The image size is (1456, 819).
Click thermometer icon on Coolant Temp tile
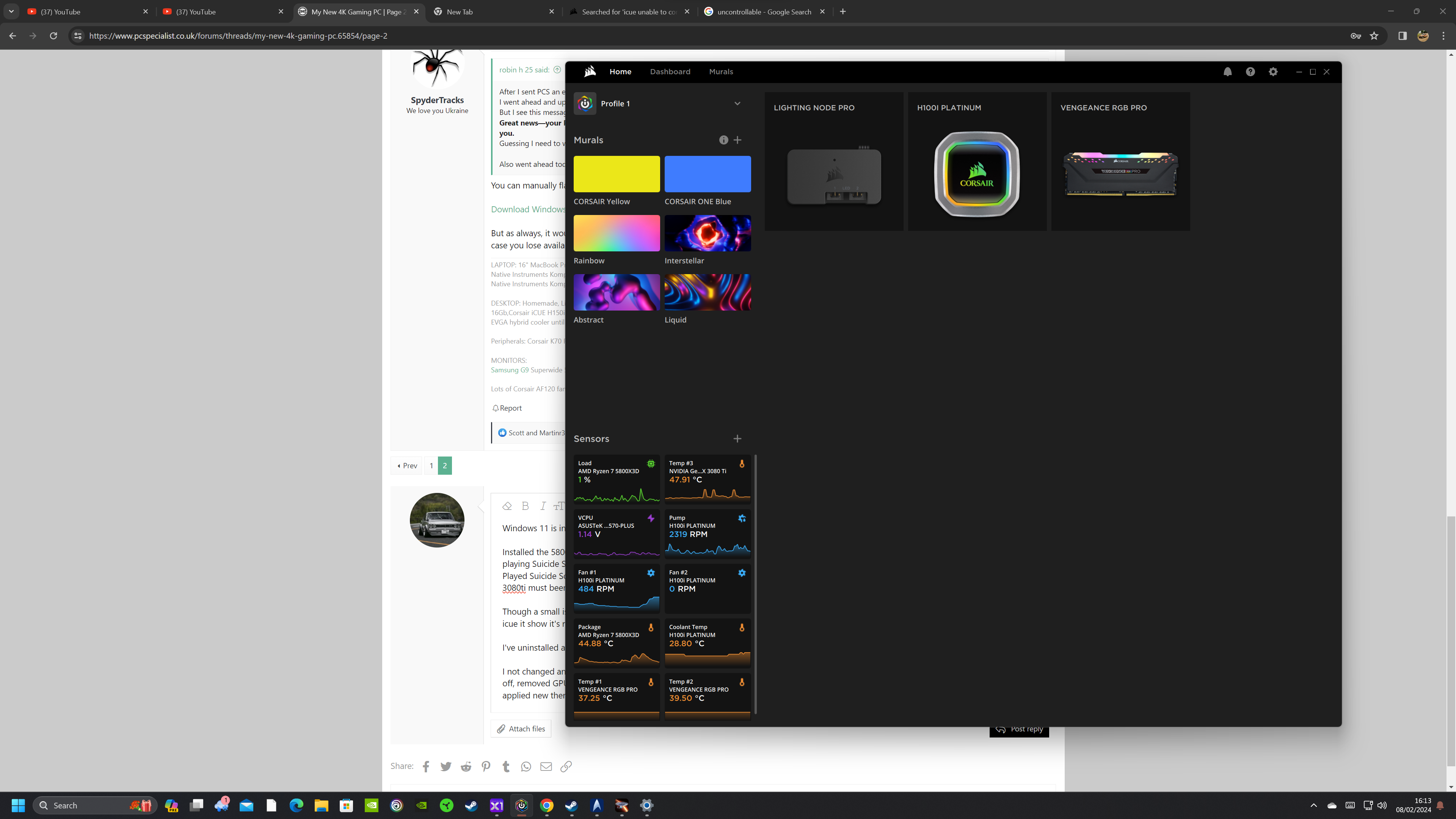pyautogui.click(x=742, y=628)
